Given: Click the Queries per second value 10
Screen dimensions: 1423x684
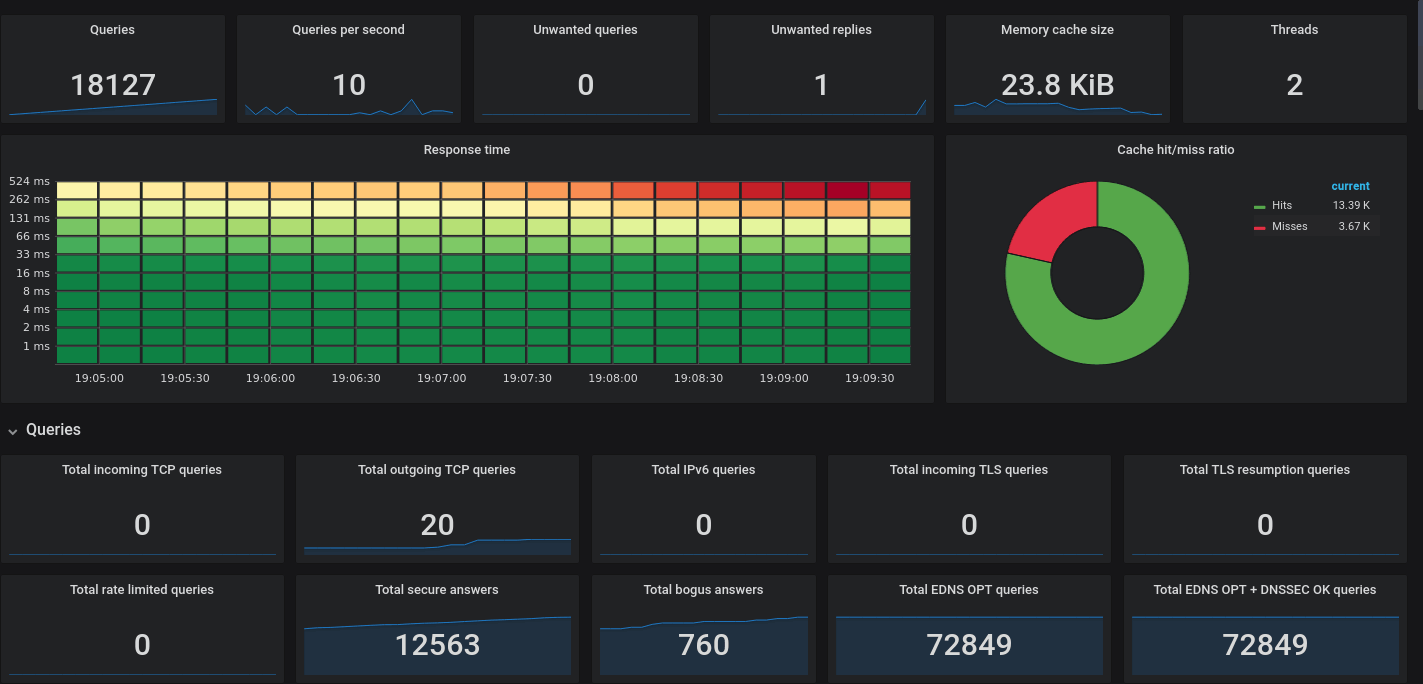Looking at the screenshot, I should 348,85.
